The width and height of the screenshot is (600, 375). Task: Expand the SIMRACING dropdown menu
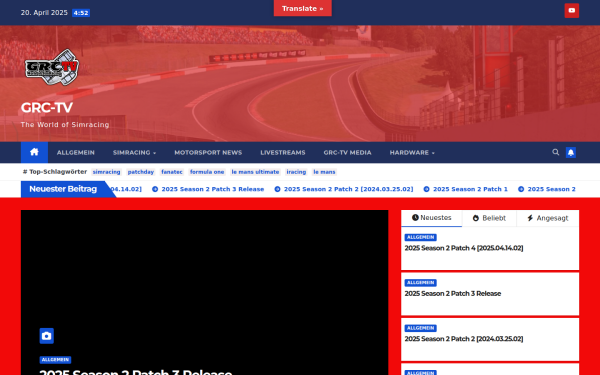point(134,152)
